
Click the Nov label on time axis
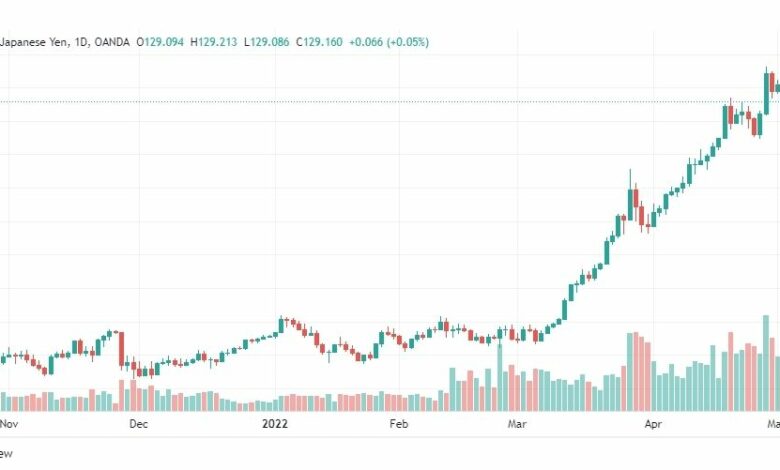tap(9, 424)
